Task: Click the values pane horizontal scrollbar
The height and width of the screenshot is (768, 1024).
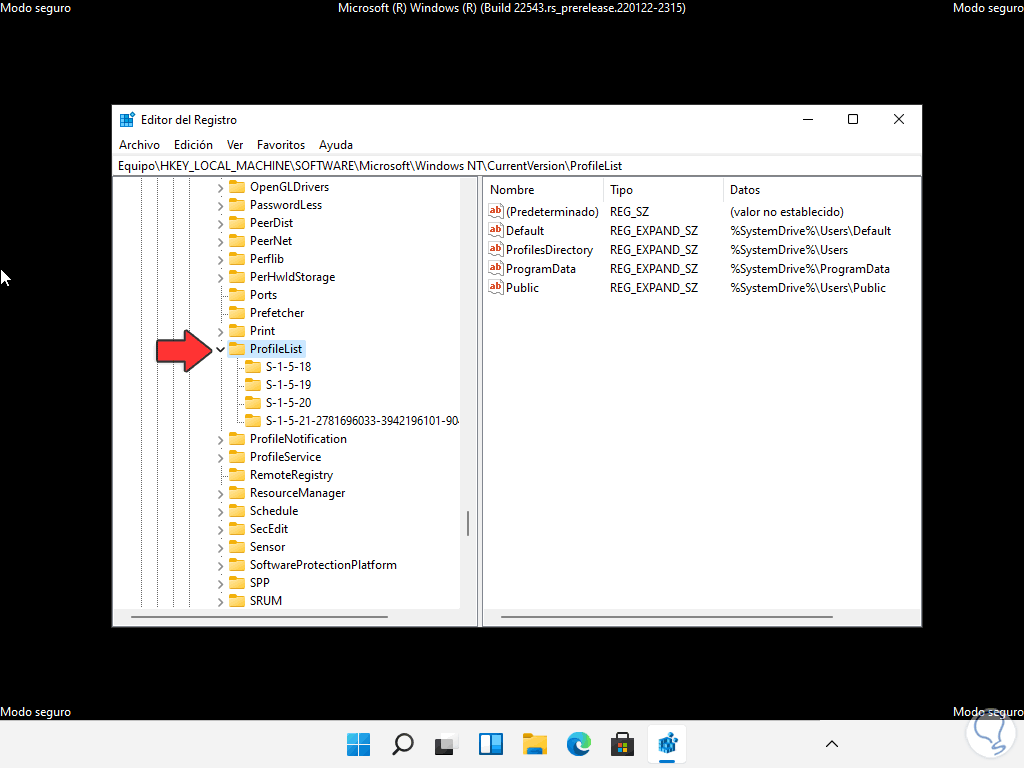Action: pyautogui.click(x=667, y=616)
